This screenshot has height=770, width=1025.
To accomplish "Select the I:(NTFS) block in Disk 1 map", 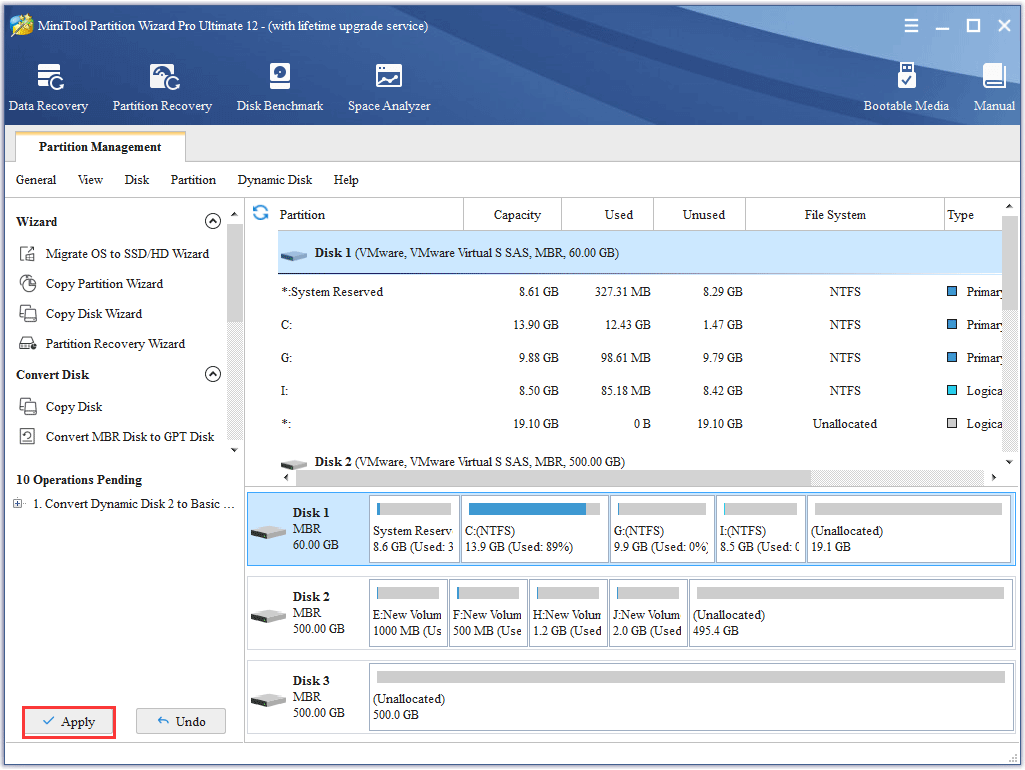I will [761, 529].
